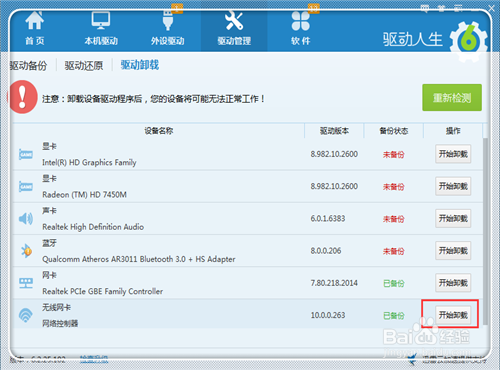Click 'Radeon (TM) HD 7450M' text
The height and width of the screenshot is (370, 500).
click(x=84, y=195)
